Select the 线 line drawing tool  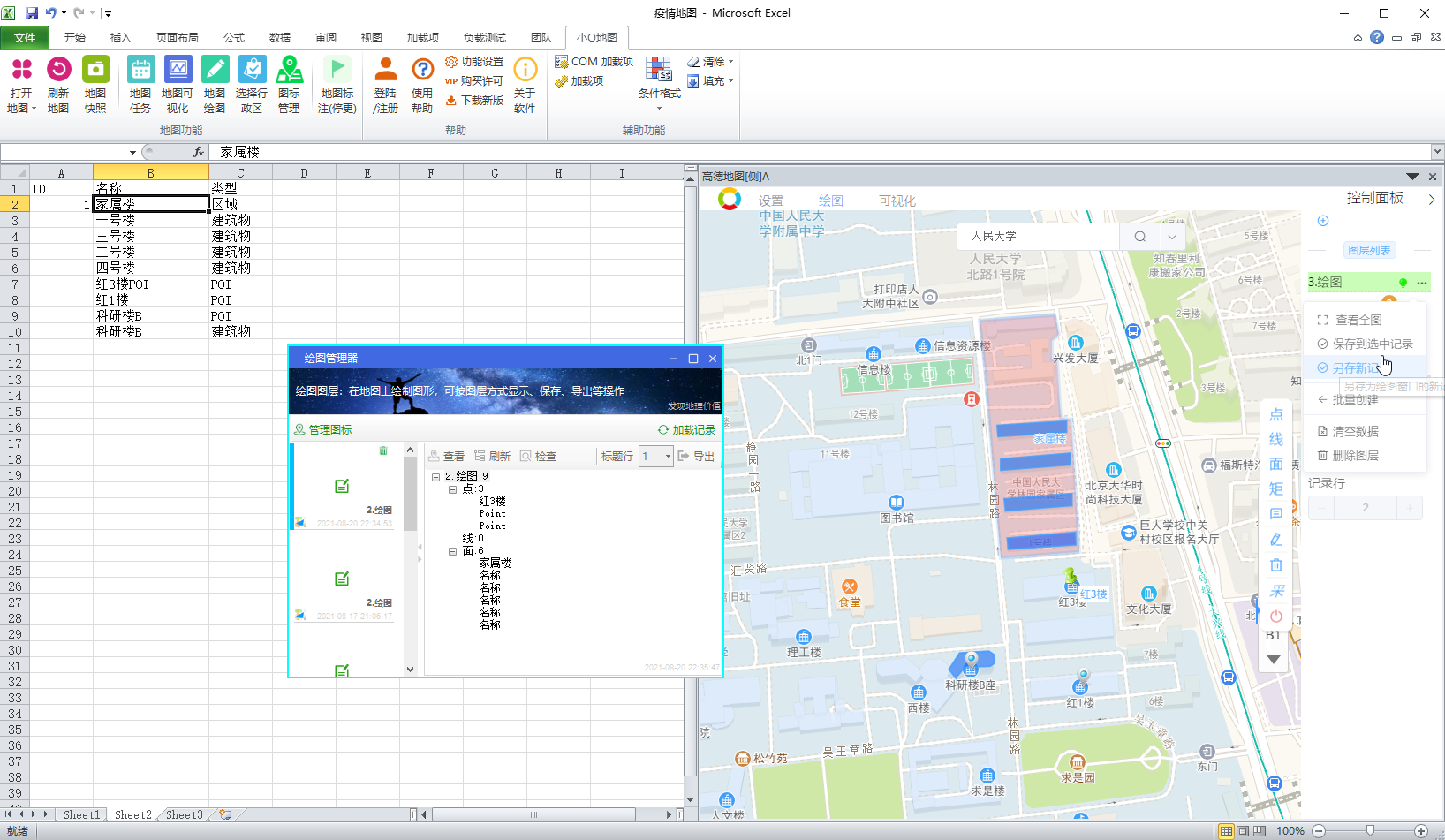(x=1276, y=439)
